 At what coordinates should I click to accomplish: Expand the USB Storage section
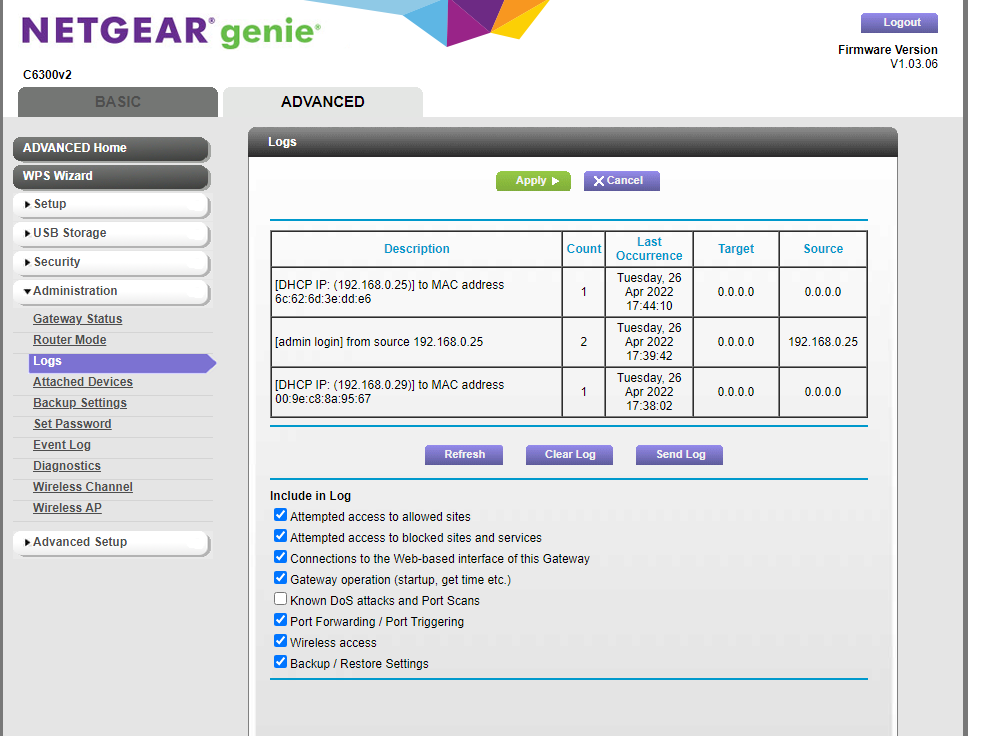coord(110,233)
